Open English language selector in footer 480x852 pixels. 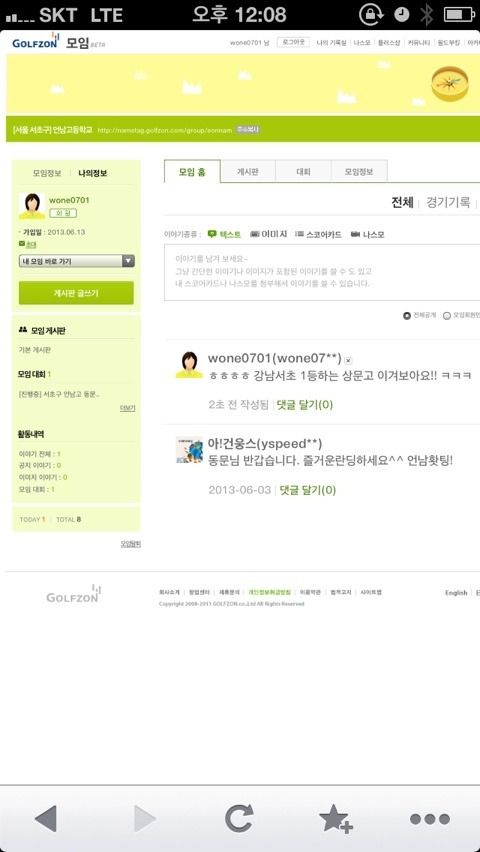point(456,593)
